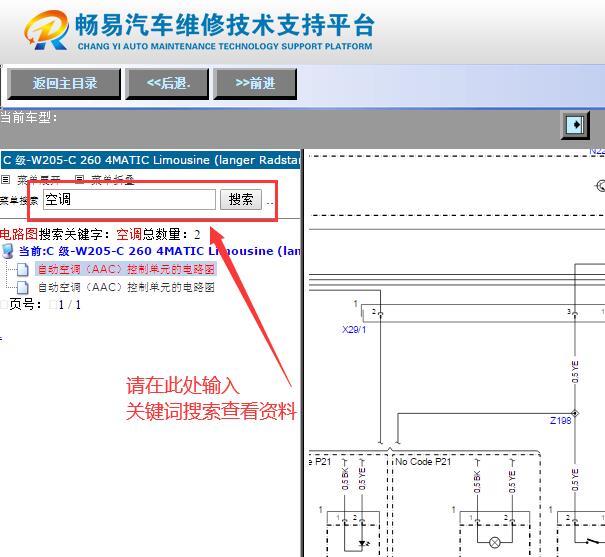Focus the menu search input containing 空调

click(x=129, y=199)
